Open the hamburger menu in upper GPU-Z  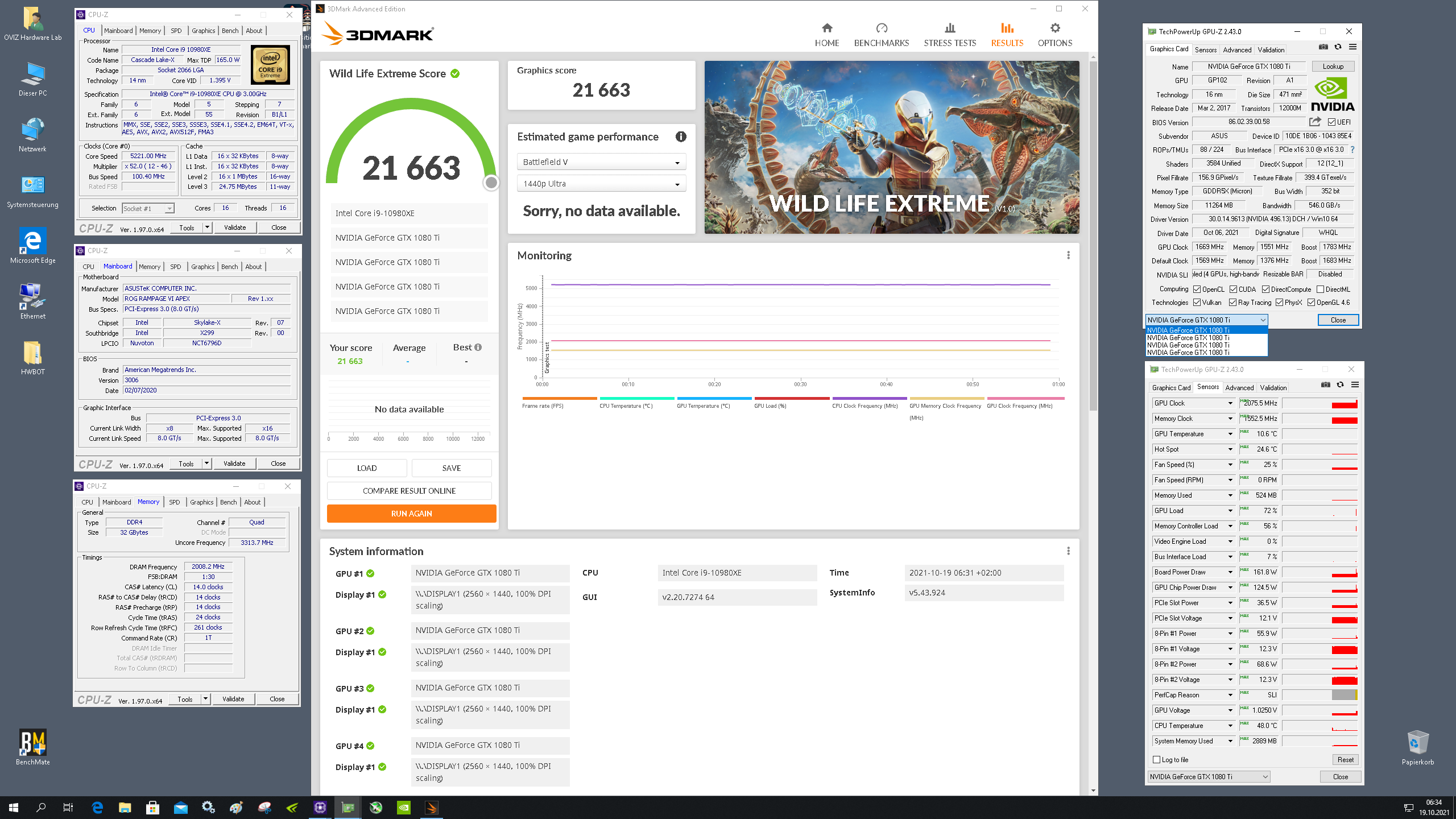tap(1352, 47)
